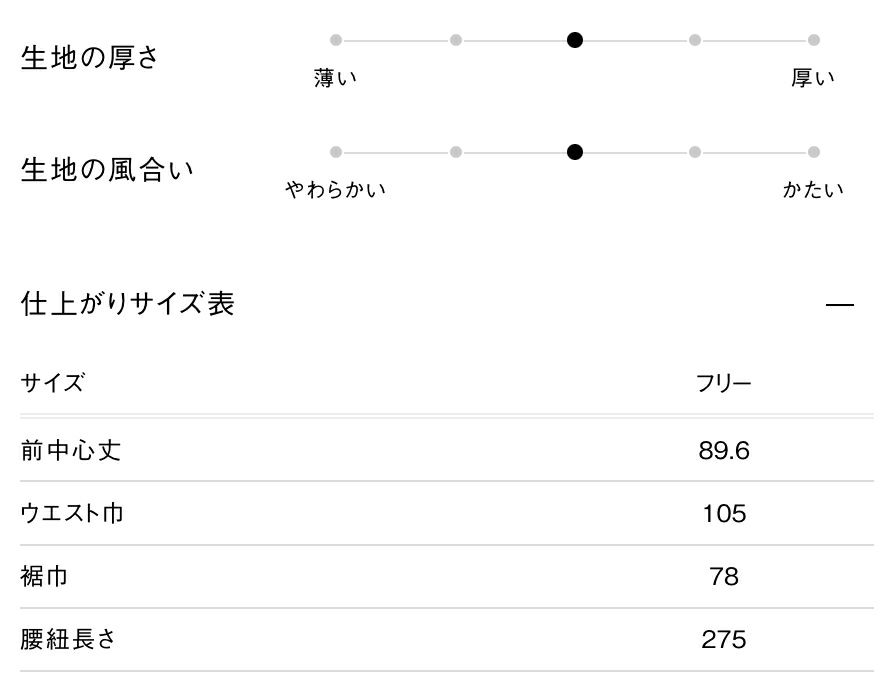The height and width of the screenshot is (692, 894).
Task: Select the first dot on 生地の風合い scale
Action: [336, 152]
